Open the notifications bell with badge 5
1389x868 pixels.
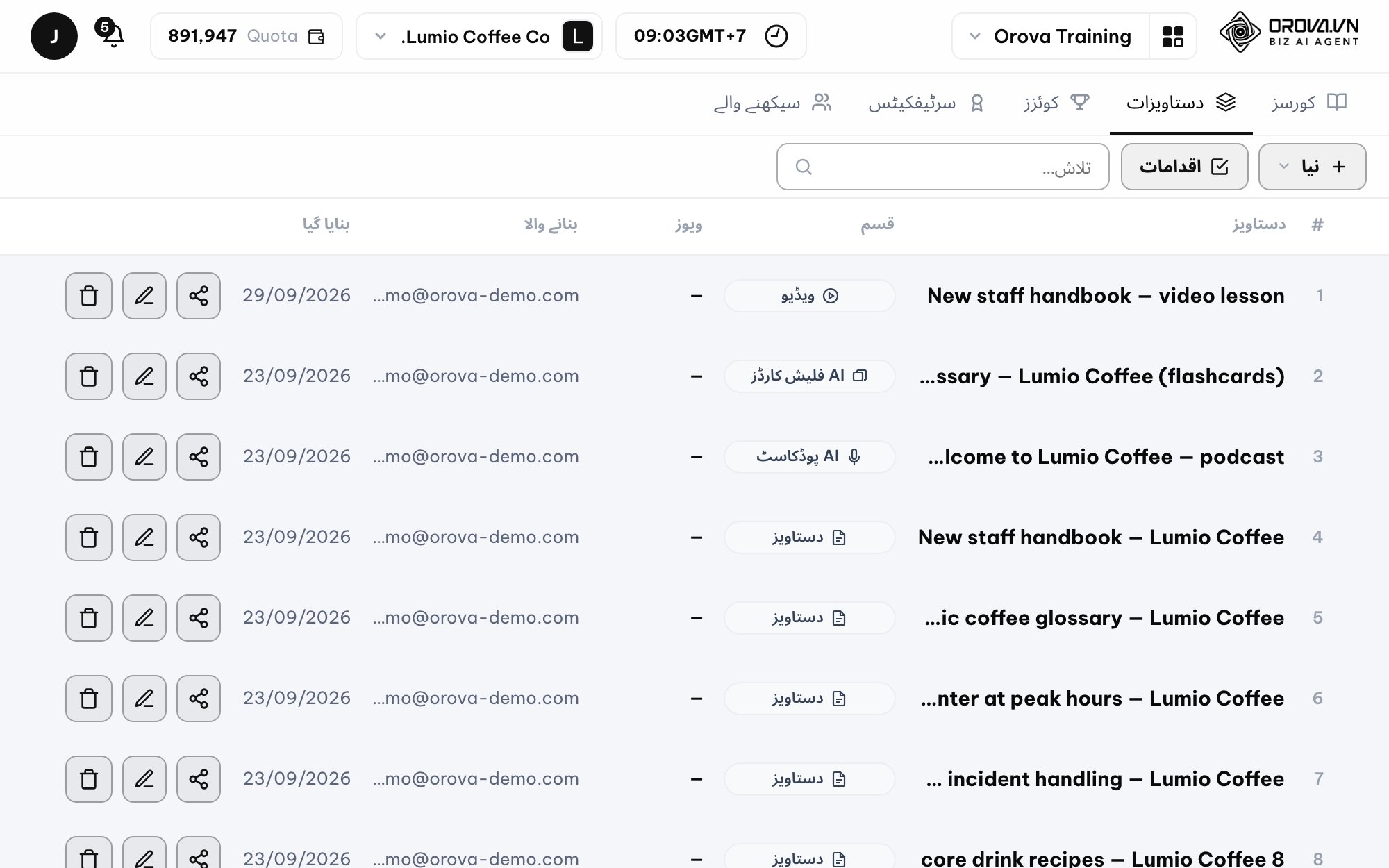tap(111, 34)
